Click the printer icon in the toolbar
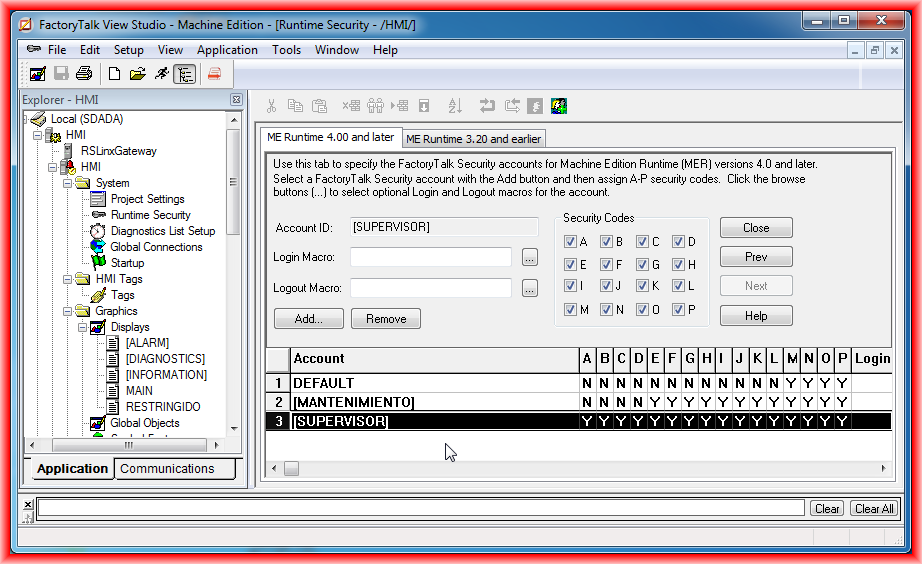Image resolution: width=922 pixels, height=564 pixels. (x=84, y=73)
